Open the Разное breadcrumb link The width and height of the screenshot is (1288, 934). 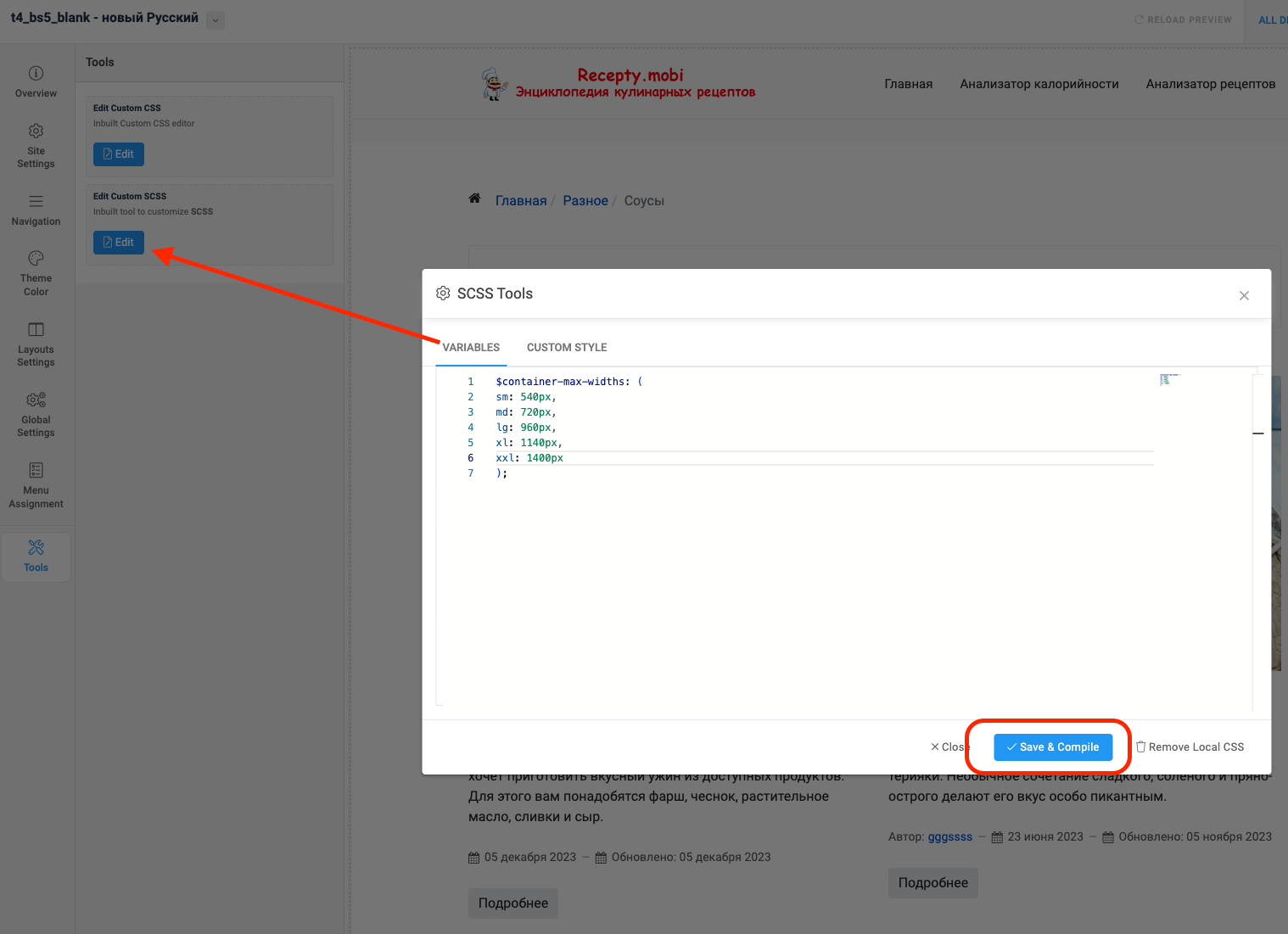coord(585,201)
